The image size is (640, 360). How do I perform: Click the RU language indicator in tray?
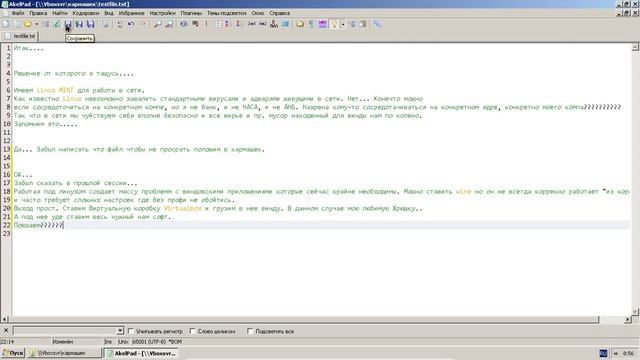[x=603, y=353]
